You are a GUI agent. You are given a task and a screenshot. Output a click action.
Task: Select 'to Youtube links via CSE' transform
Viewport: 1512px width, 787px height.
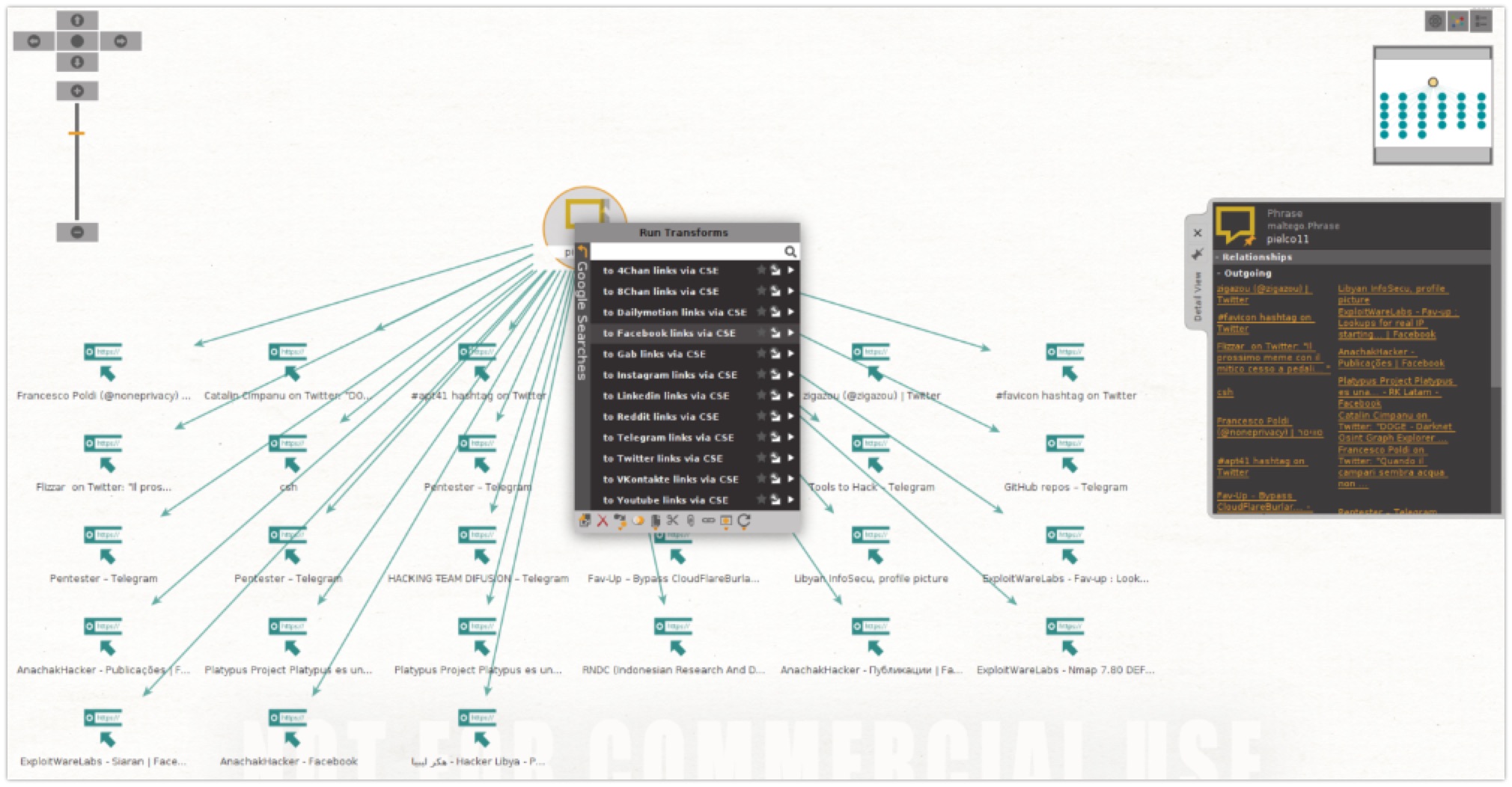pyautogui.click(x=665, y=500)
